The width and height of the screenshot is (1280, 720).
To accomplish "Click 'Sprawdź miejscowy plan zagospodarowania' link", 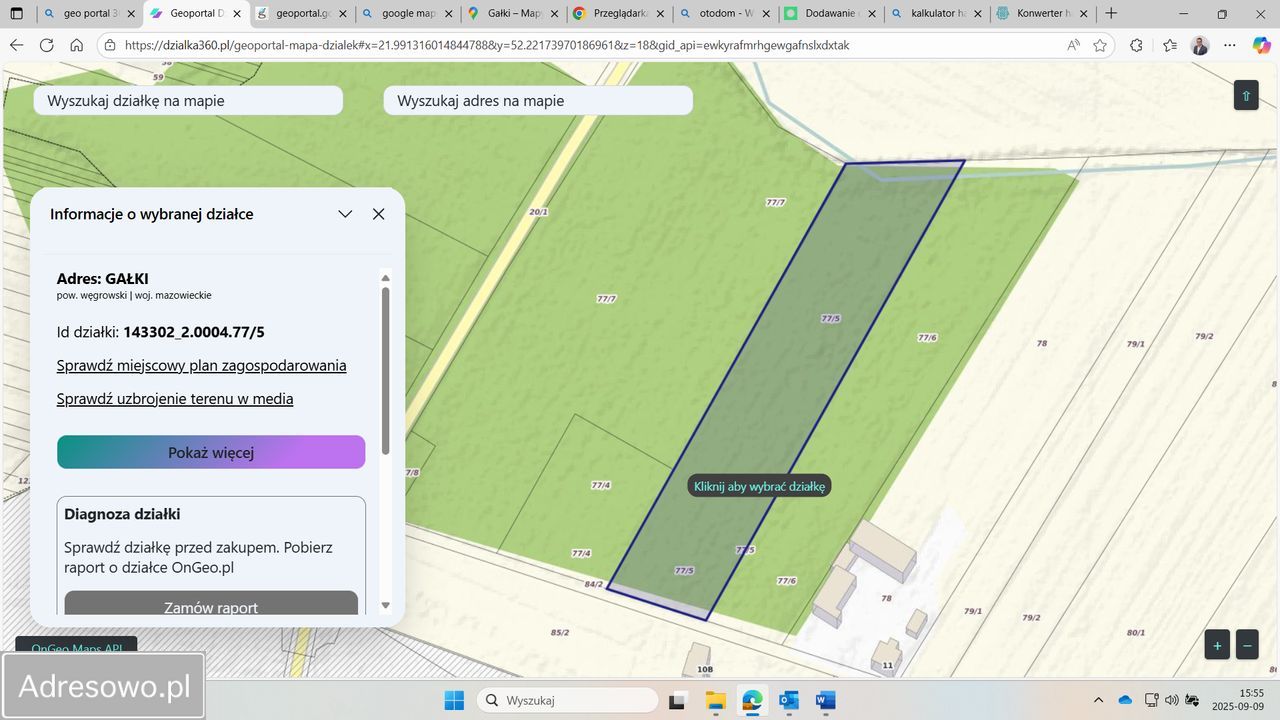I will tap(201, 365).
